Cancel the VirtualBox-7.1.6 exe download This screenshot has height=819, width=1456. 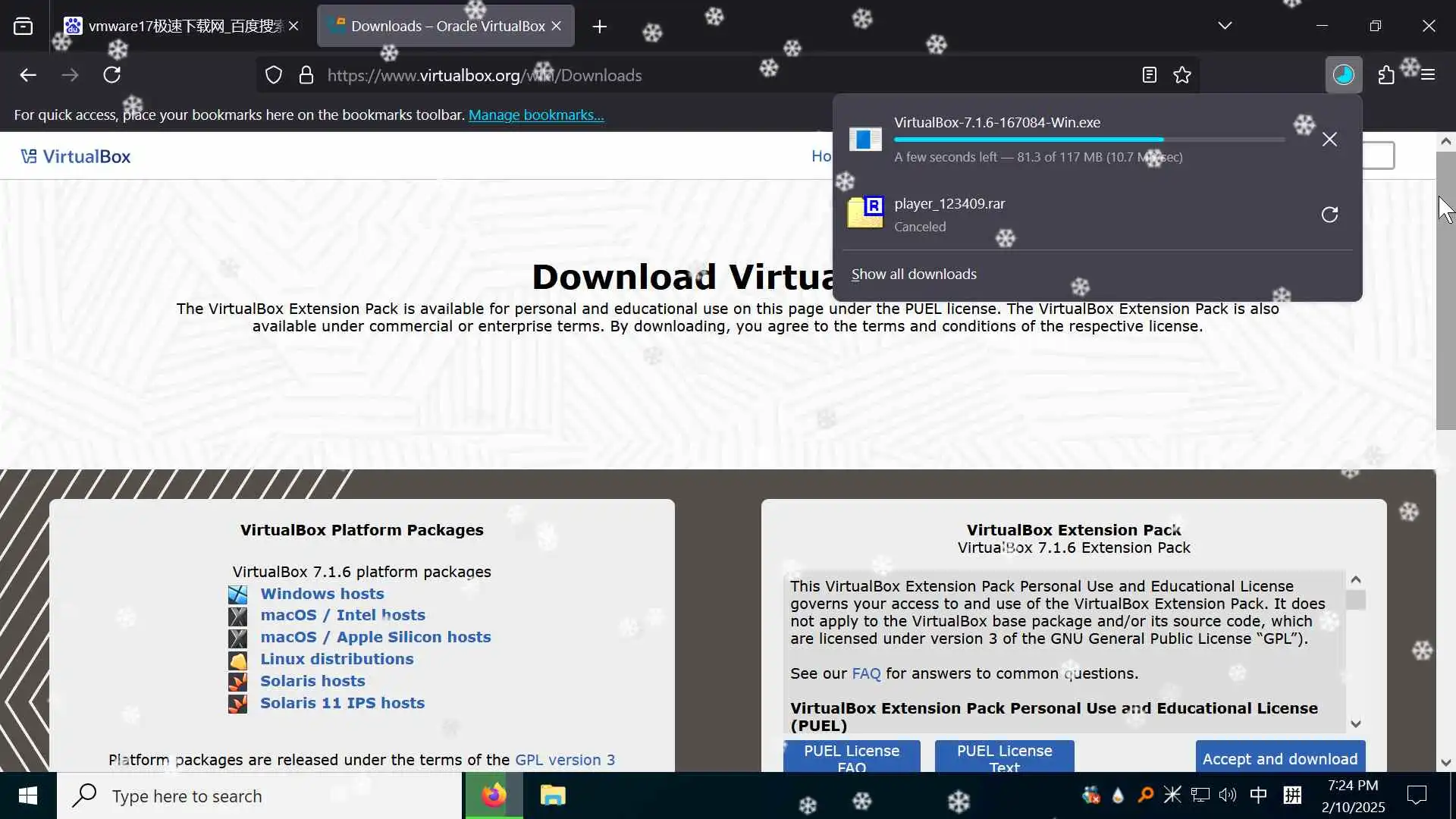click(1329, 140)
